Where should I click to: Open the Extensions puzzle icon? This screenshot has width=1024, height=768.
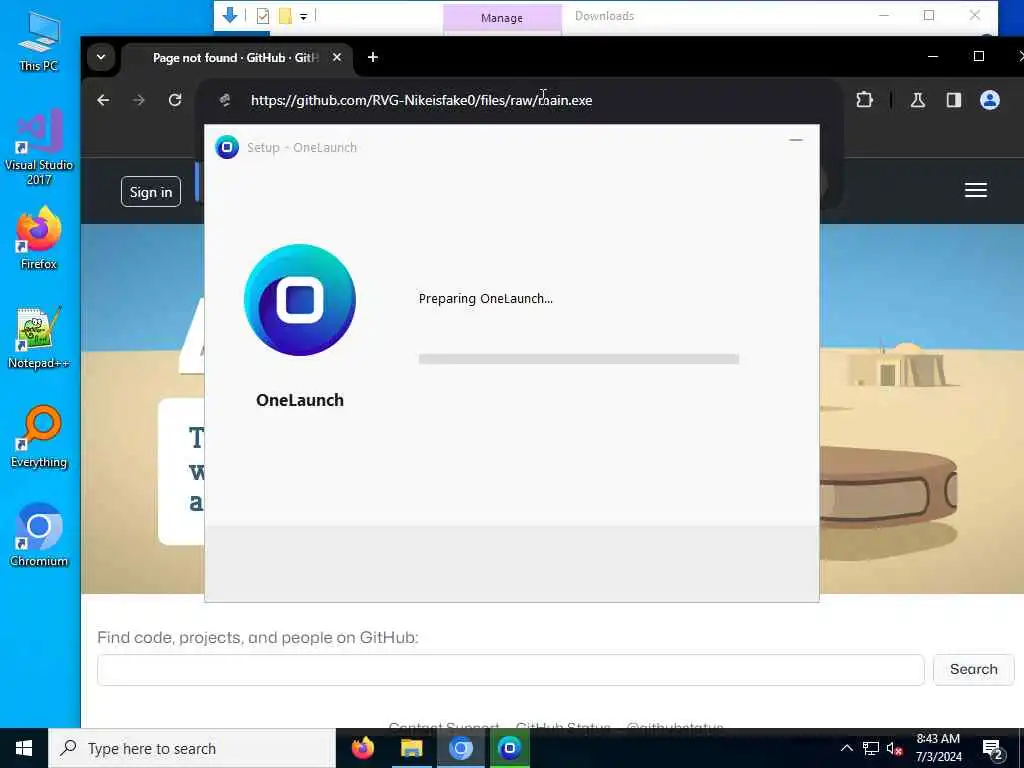pyautogui.click(x=864, y=100)
